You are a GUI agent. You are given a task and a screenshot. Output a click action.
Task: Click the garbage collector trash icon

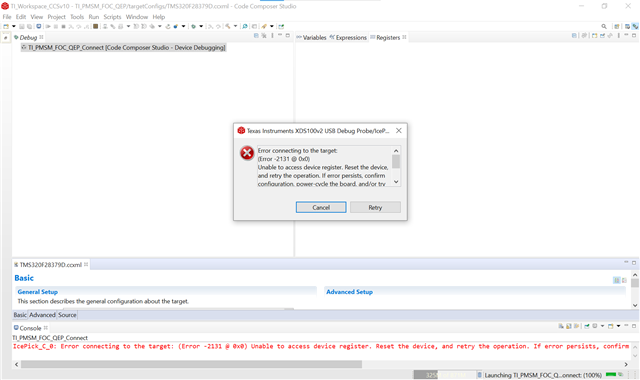tap(480, 375)
